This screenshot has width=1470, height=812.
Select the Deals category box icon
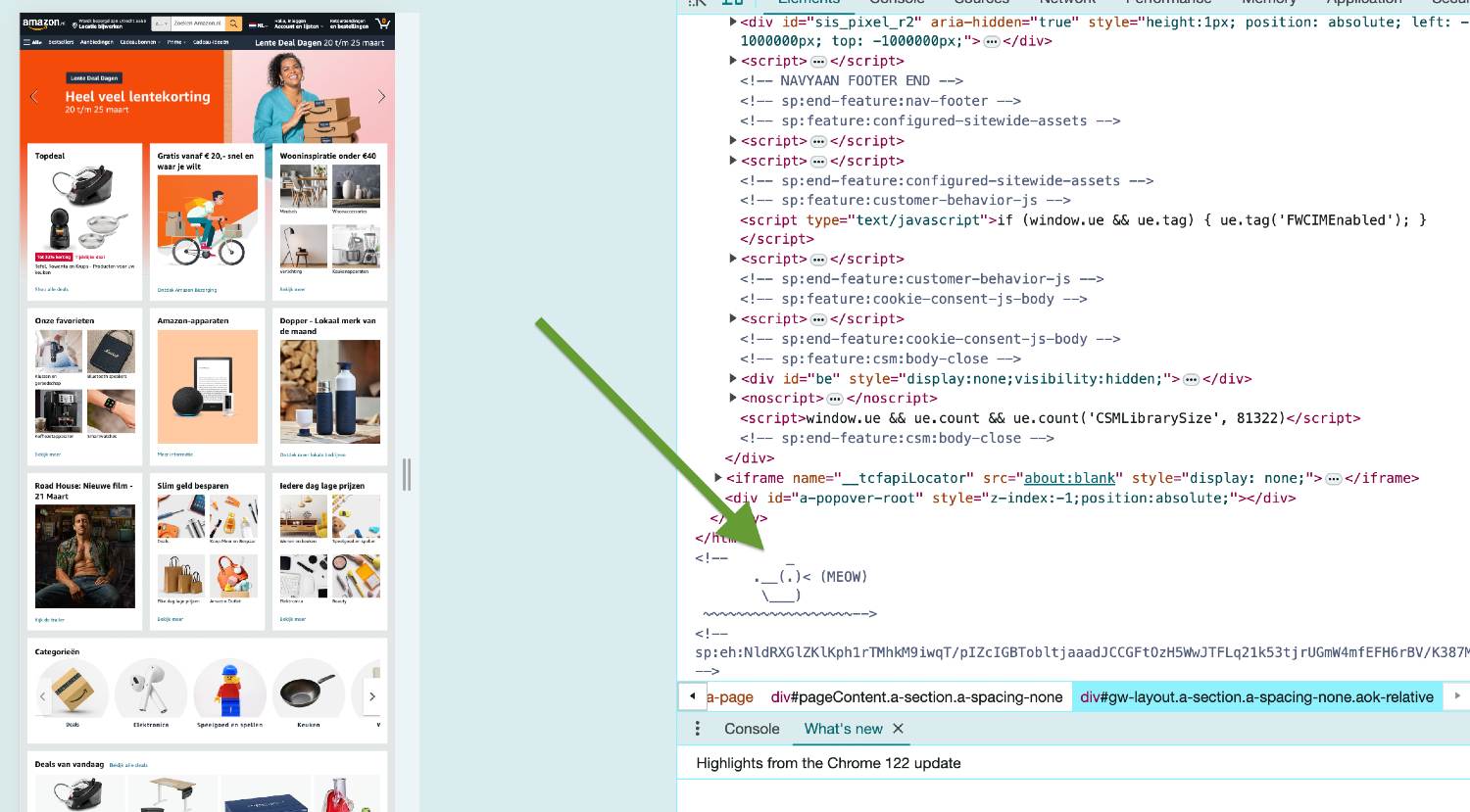pos(73,690)
